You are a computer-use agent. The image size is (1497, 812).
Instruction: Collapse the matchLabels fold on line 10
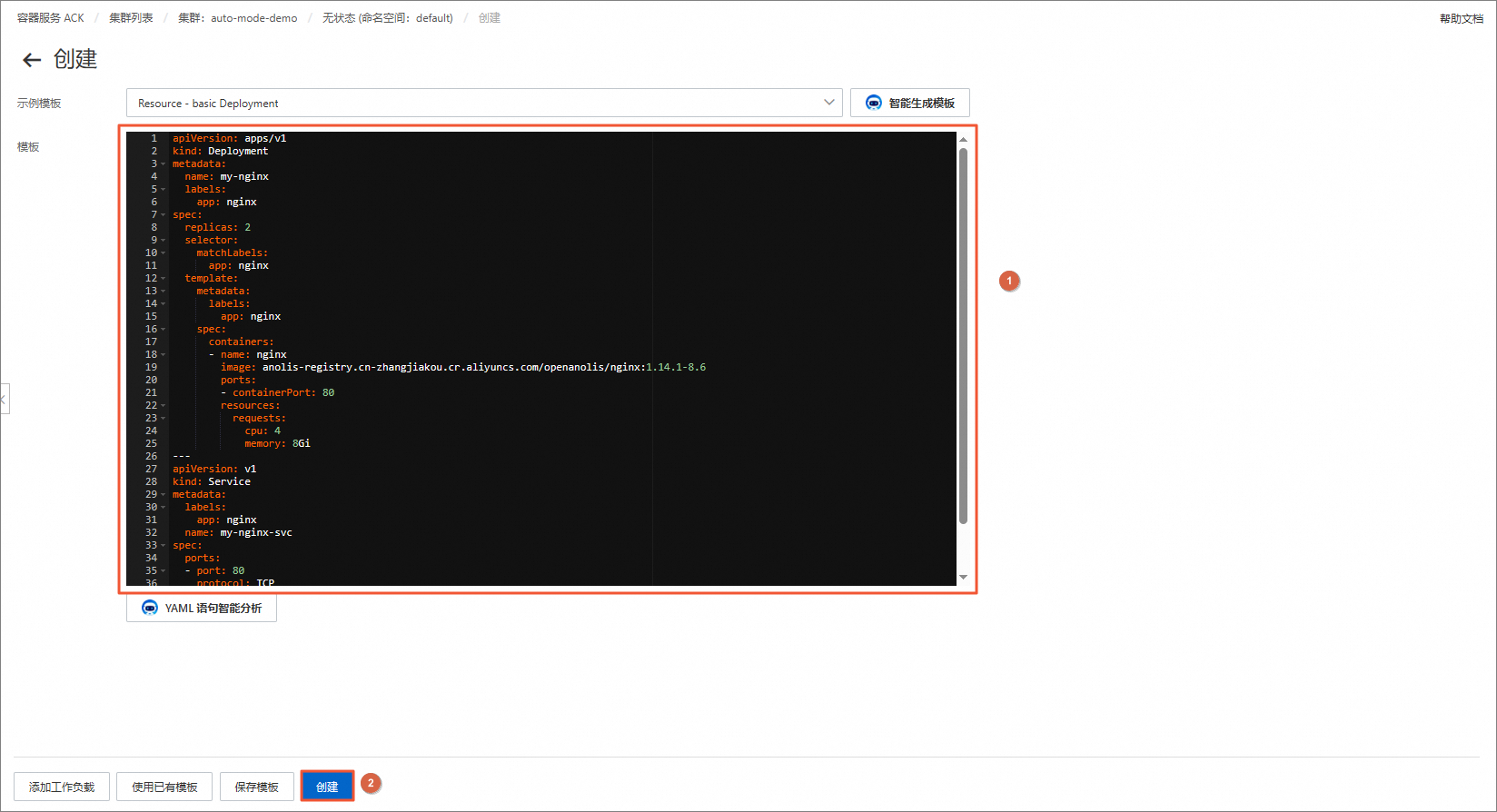(x=164, y=253)
